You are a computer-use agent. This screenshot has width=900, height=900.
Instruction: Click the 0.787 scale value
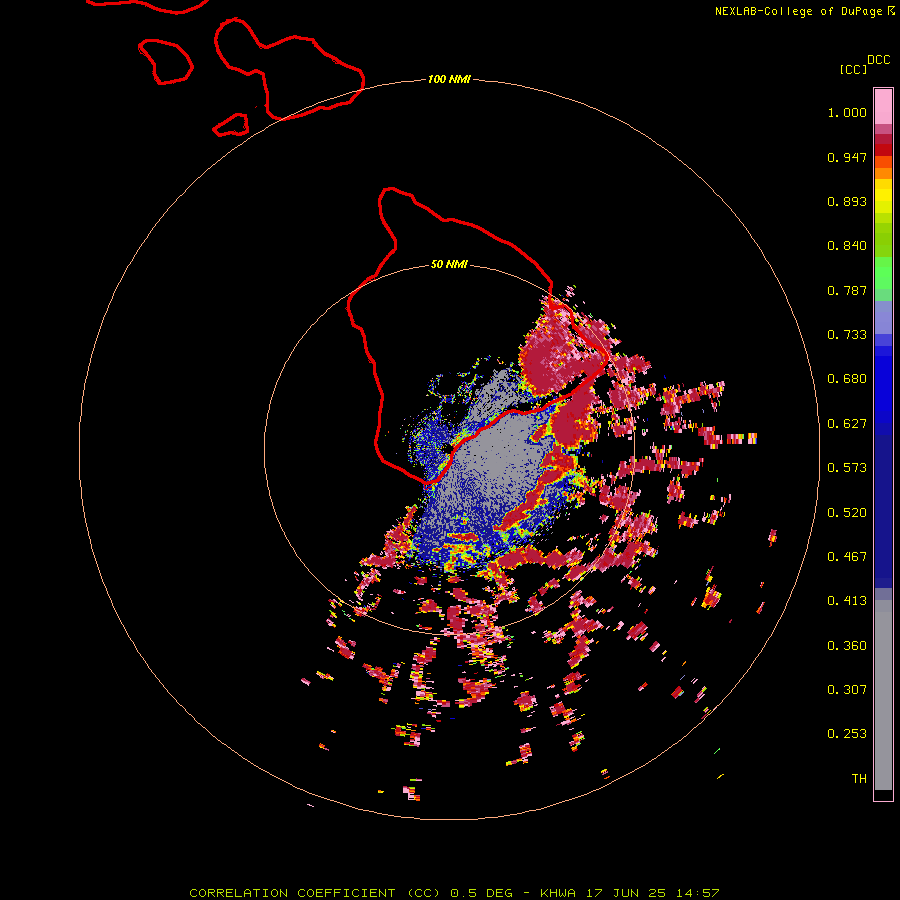pyautogui.click(x=847, y=290)
